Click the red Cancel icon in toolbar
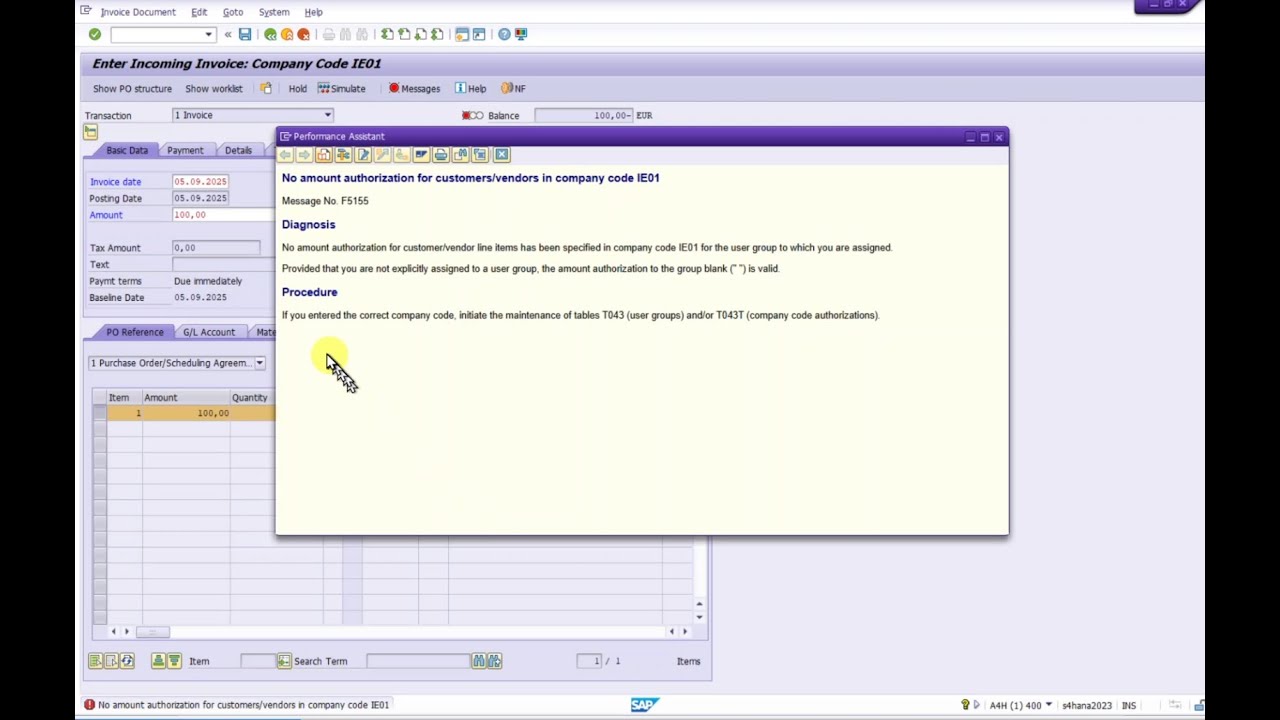Image resolution: width=1280 pixels, height=720 pixels. (304, 34)
